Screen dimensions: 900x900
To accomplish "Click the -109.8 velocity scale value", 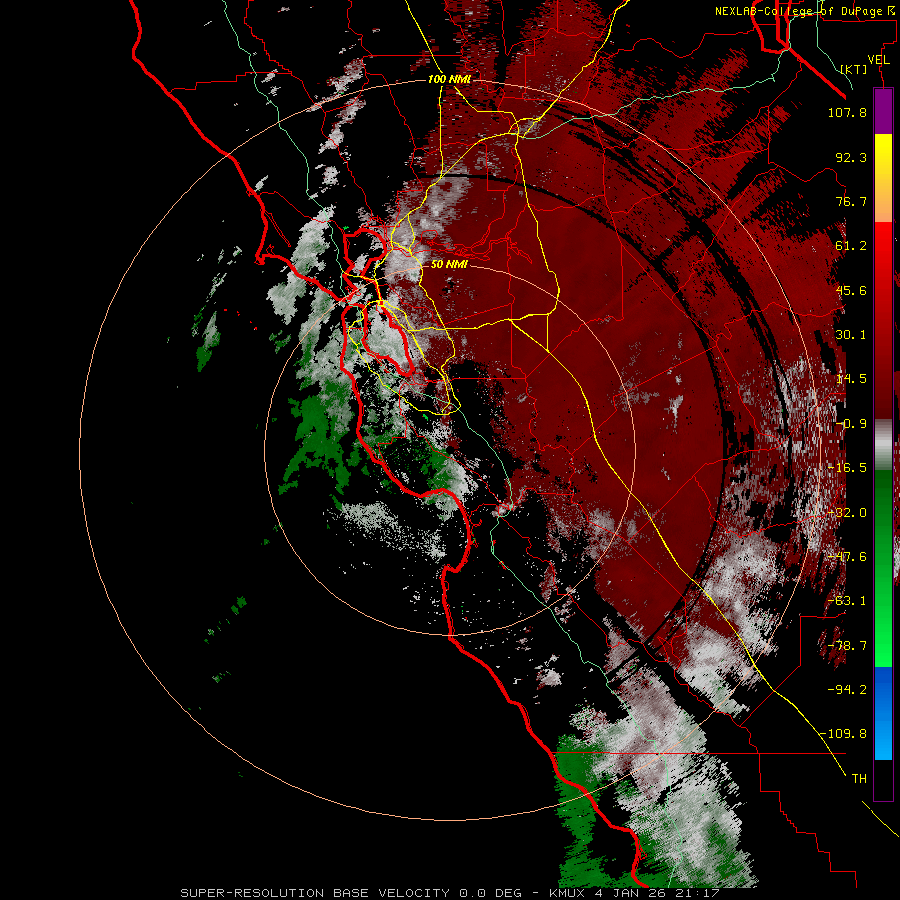I will [843, 734].
